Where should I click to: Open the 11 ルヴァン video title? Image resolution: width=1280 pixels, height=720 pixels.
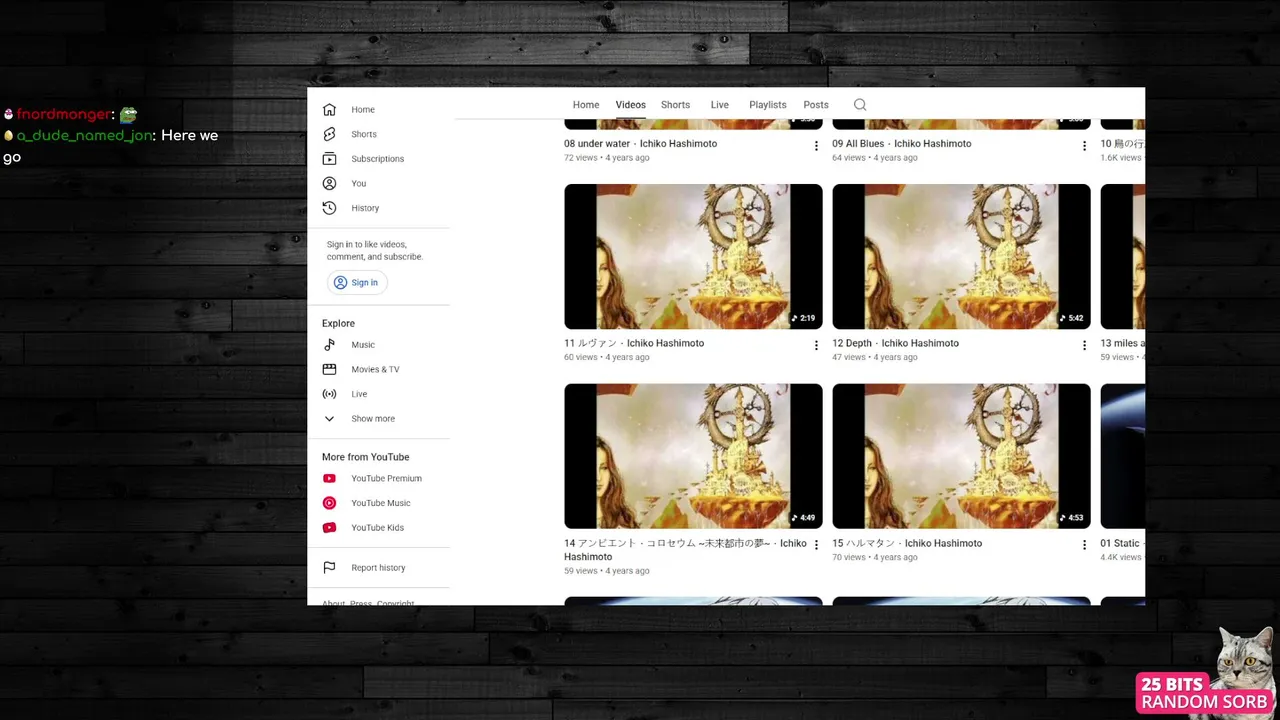point(634,343)
